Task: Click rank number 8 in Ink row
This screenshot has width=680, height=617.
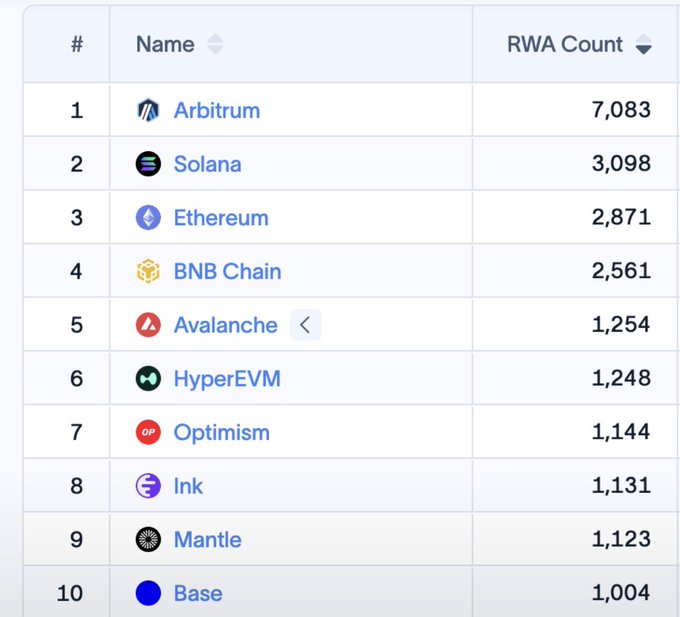Action: [77, 486]
